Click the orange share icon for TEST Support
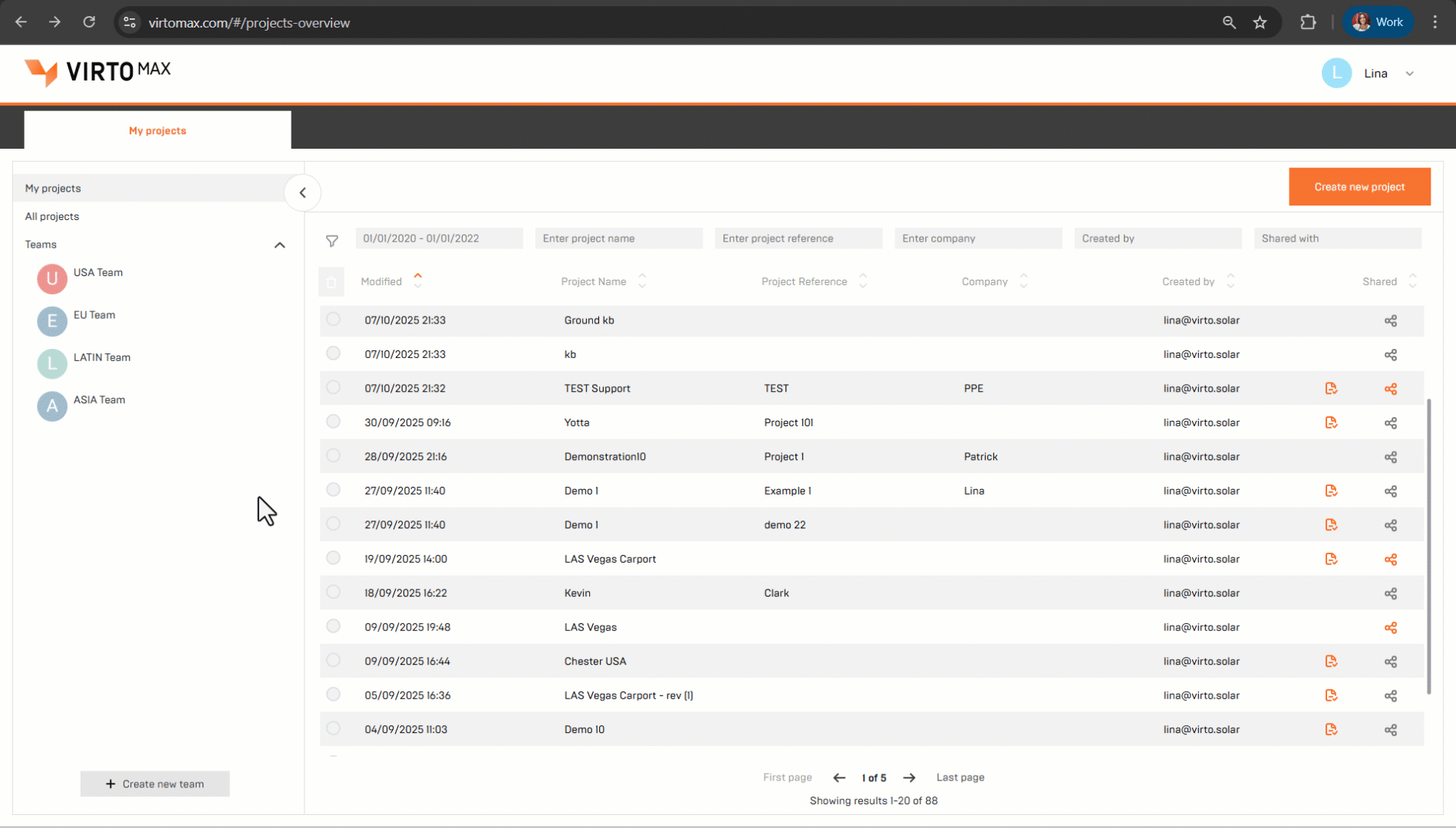Screen dimensions: 1456x828 click(1390, 389)
